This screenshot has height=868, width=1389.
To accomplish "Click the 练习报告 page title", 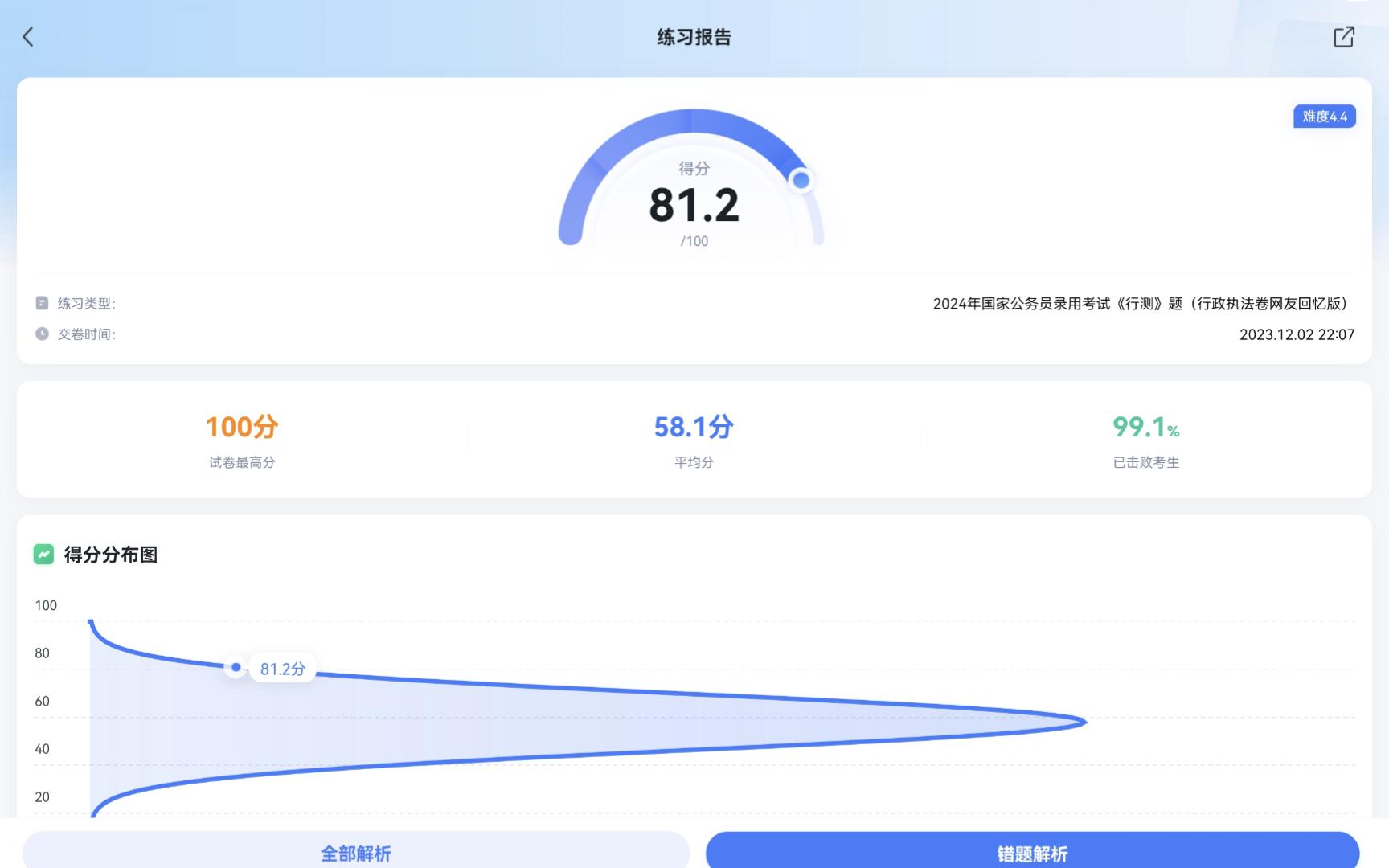I will point(694,37).
